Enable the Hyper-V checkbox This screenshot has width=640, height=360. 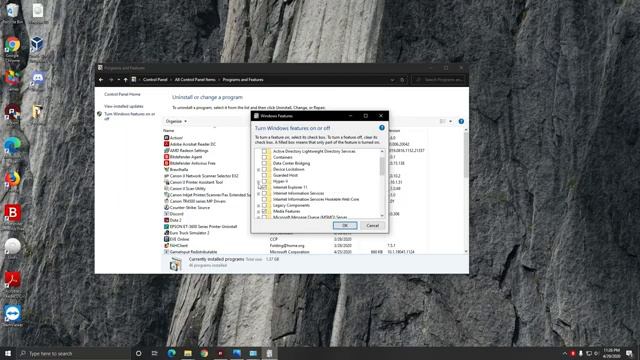(264, 181)
